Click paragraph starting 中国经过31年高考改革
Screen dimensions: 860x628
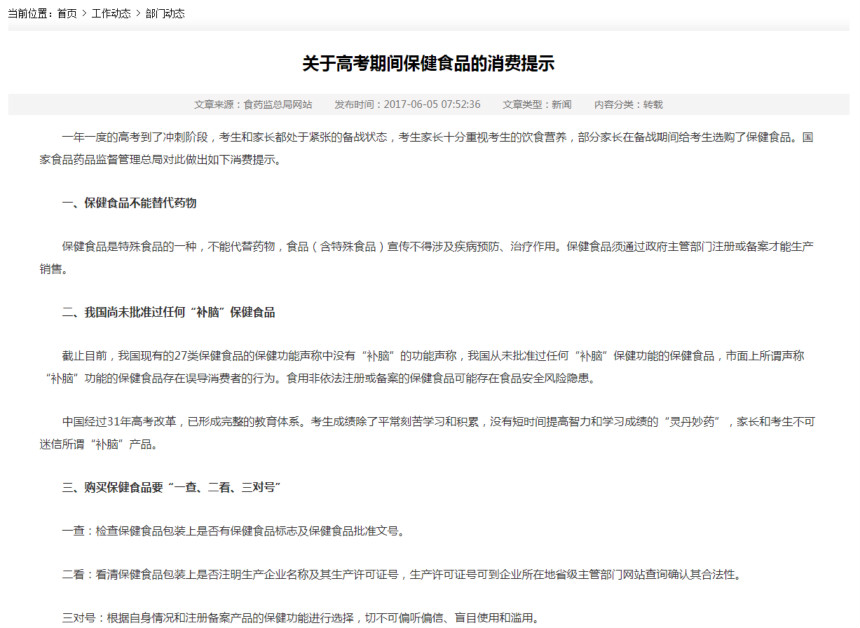tap(426, 433)
